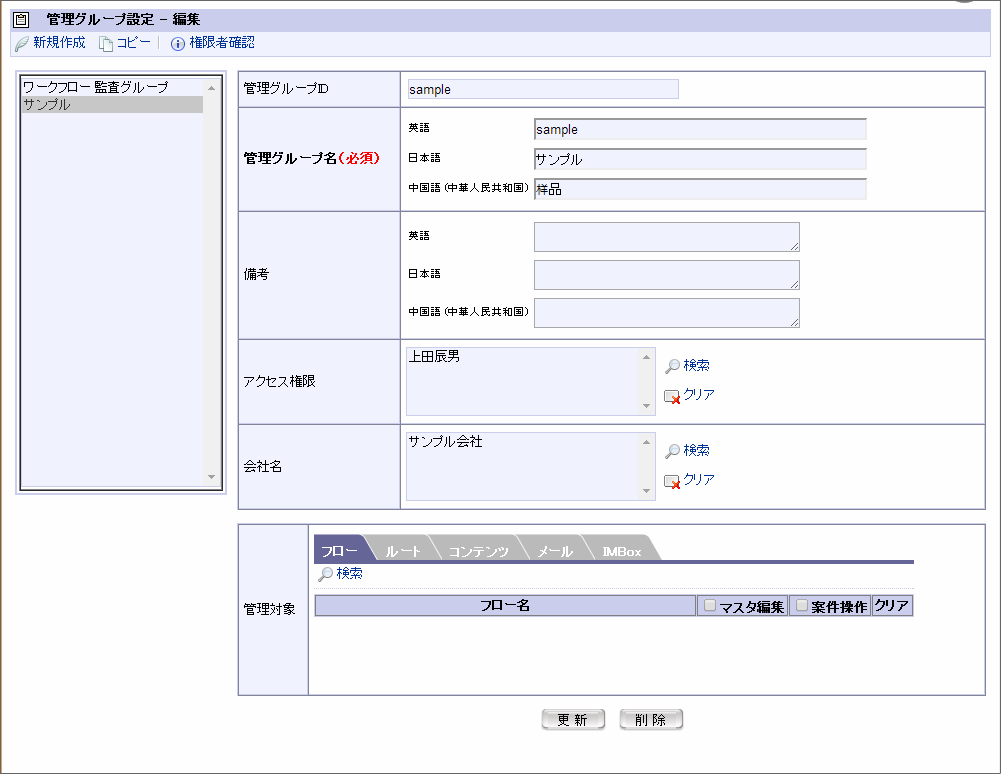Click the 日本語 備考 textarea
1001x774 pixels.
click(666, 275)
